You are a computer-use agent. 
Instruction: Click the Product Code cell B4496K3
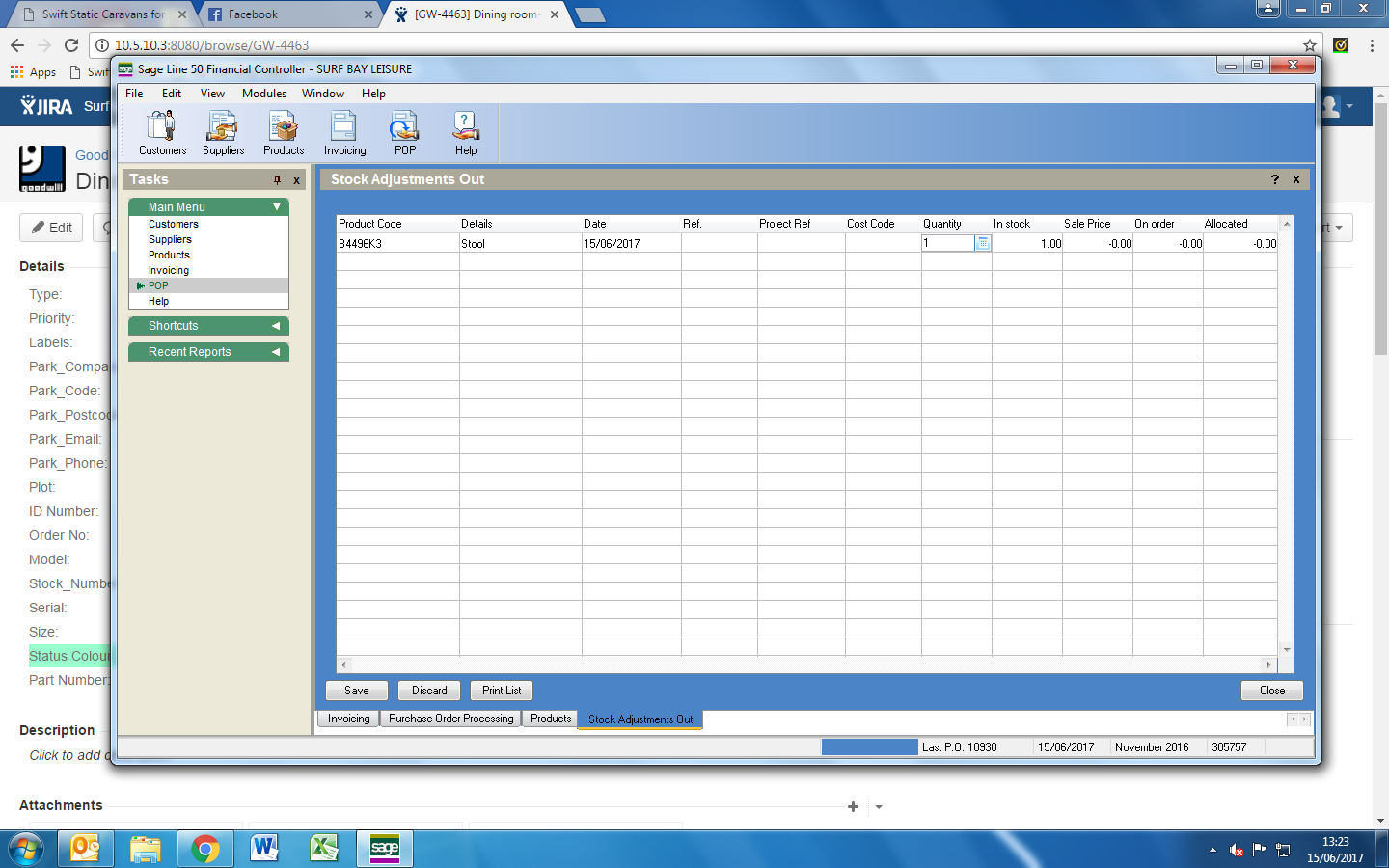(397, 244)
